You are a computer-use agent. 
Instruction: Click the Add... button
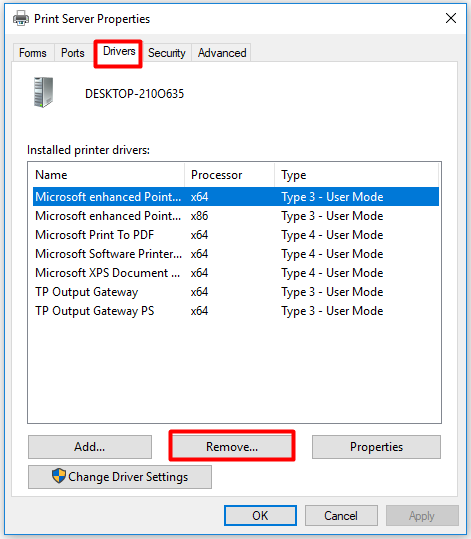90,447
